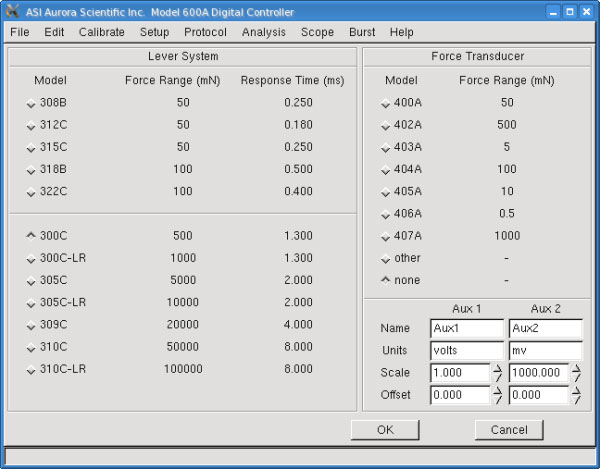The width and height of the screenshot is (600, 469).
Task: Select the 'other' force transducer option
Action: [385, 259]
